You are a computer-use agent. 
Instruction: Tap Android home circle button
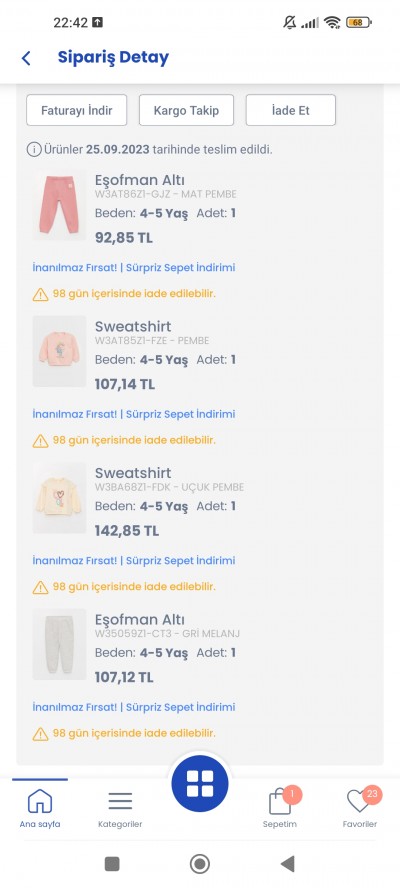(x=199, y=864)
